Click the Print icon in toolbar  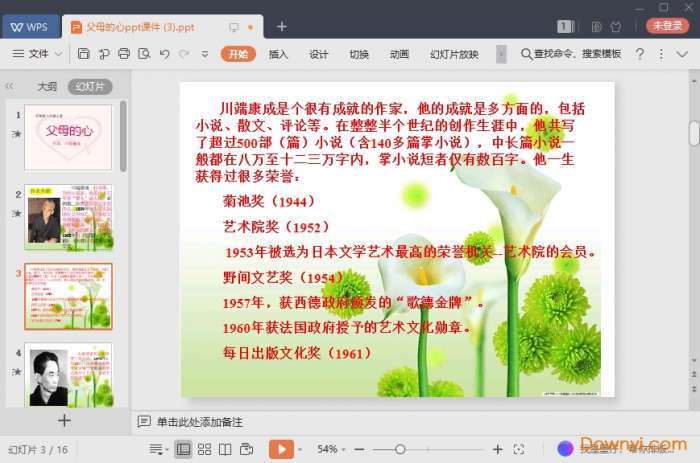(124, 54)
